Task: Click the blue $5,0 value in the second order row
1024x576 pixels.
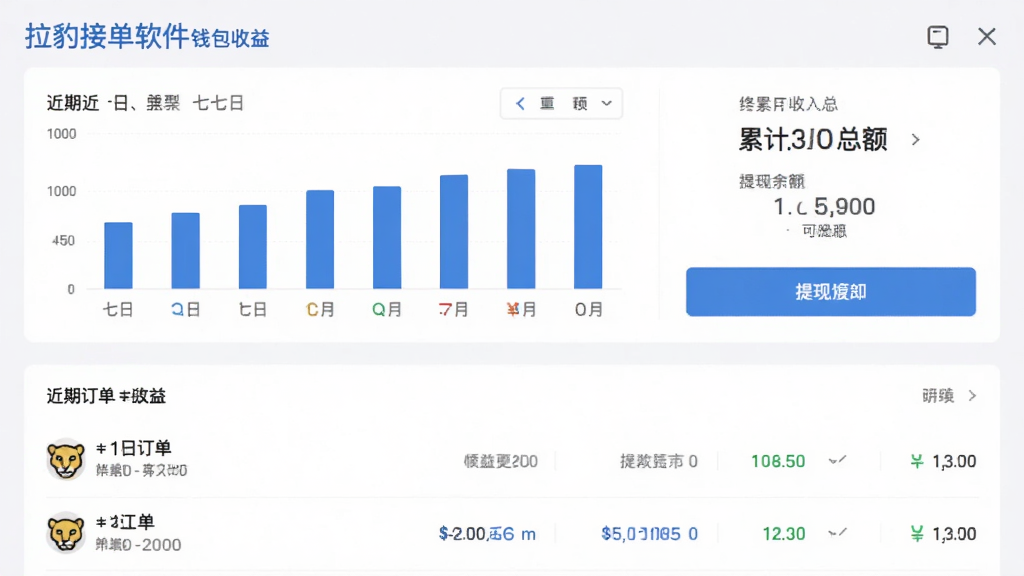Action: 649,534
